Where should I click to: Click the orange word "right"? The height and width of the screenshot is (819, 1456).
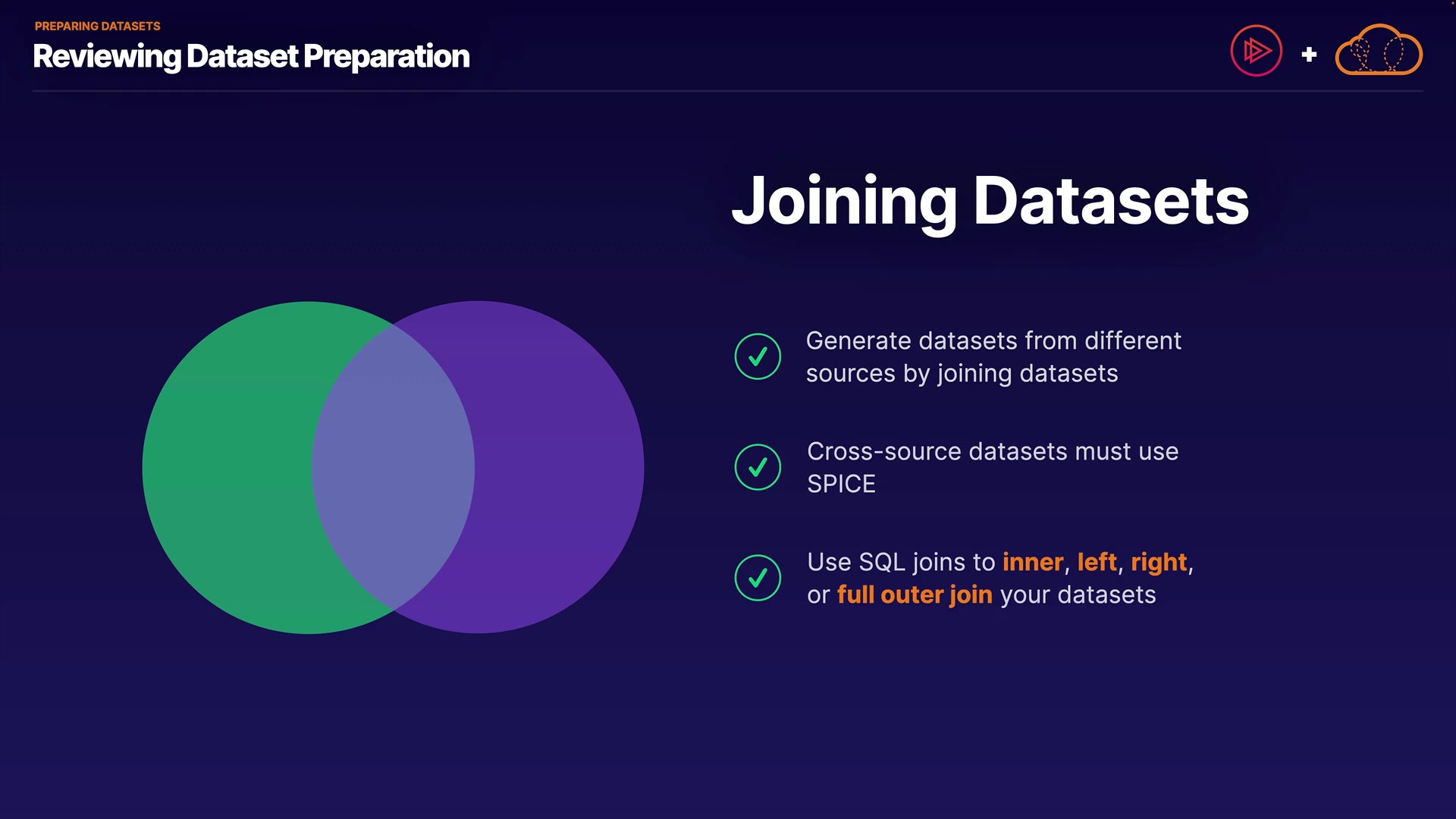pyautogui.click(x=1159, y=562)
